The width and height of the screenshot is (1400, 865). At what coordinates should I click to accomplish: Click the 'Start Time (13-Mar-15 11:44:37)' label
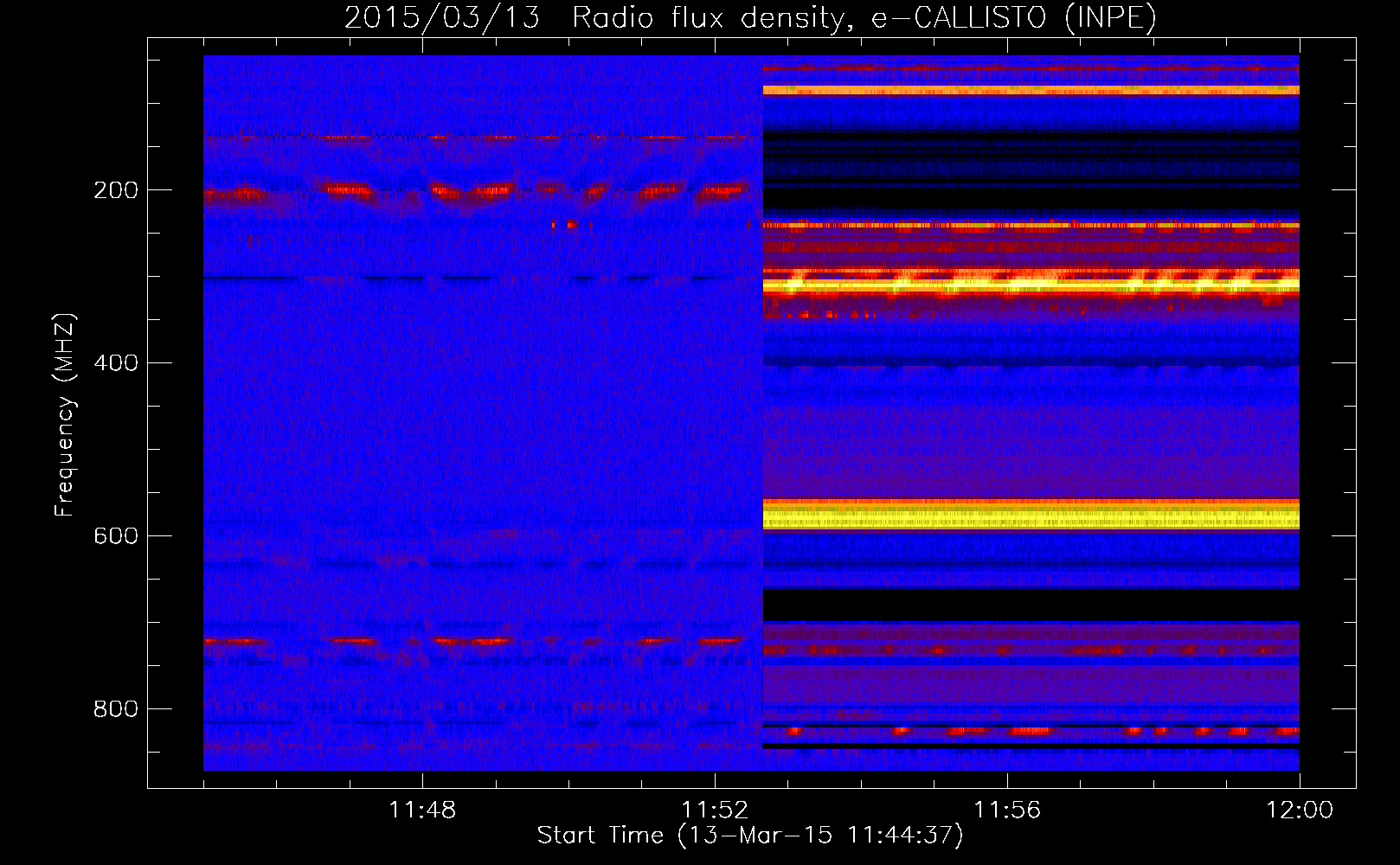coord(750,836)
